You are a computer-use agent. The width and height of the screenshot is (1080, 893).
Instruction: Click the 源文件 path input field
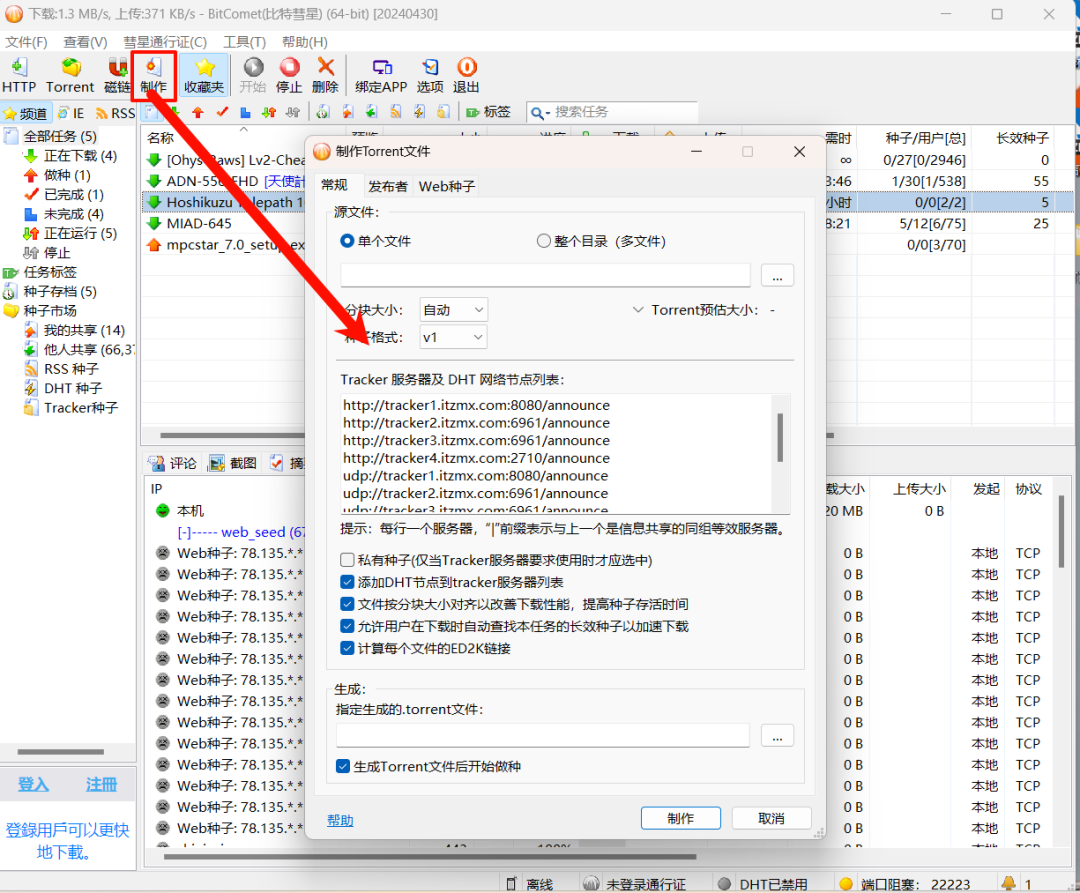546,275
